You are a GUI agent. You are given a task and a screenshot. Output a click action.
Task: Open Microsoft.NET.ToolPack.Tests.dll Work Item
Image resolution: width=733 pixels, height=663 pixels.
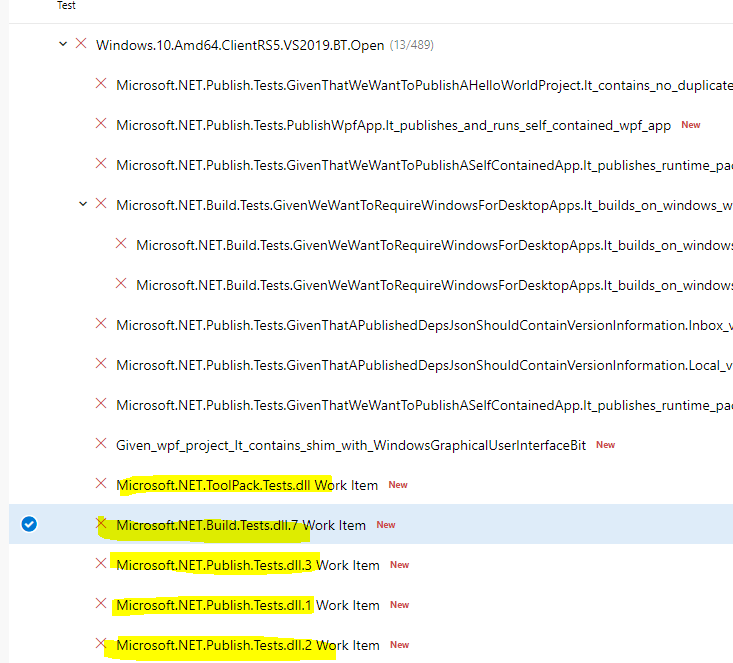[x=247, y=485]
